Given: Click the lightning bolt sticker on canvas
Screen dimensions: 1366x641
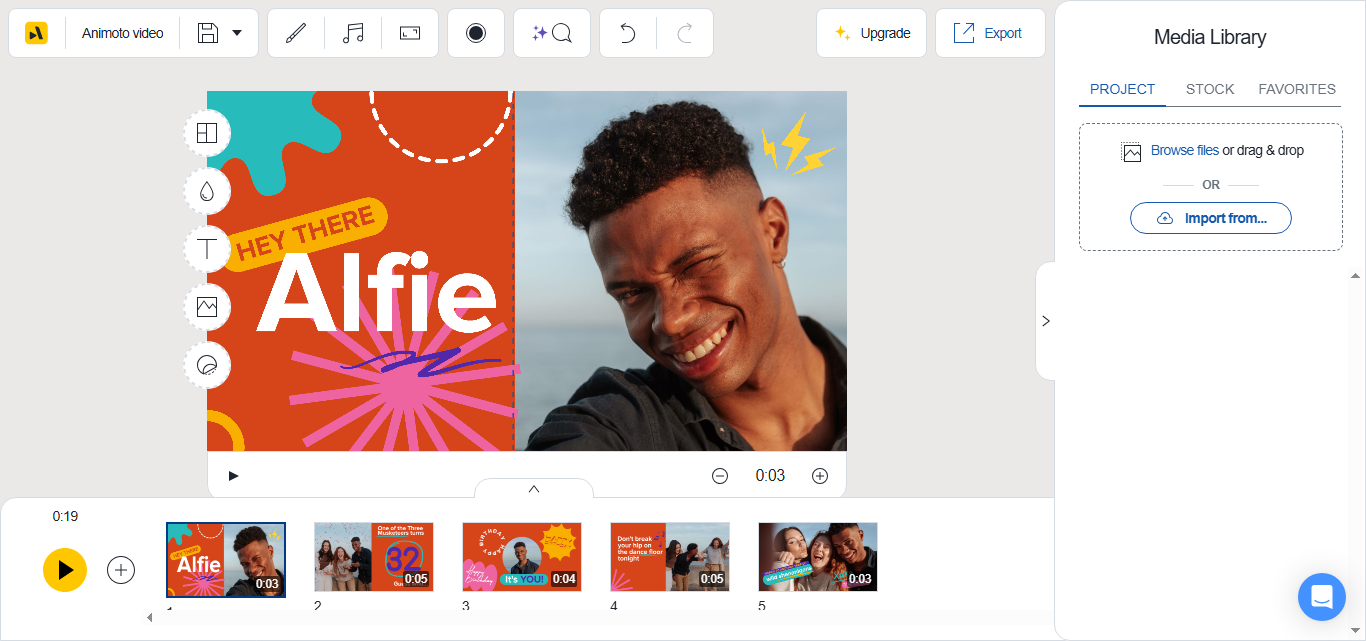Looking at the screenshot, I should 797,143.
